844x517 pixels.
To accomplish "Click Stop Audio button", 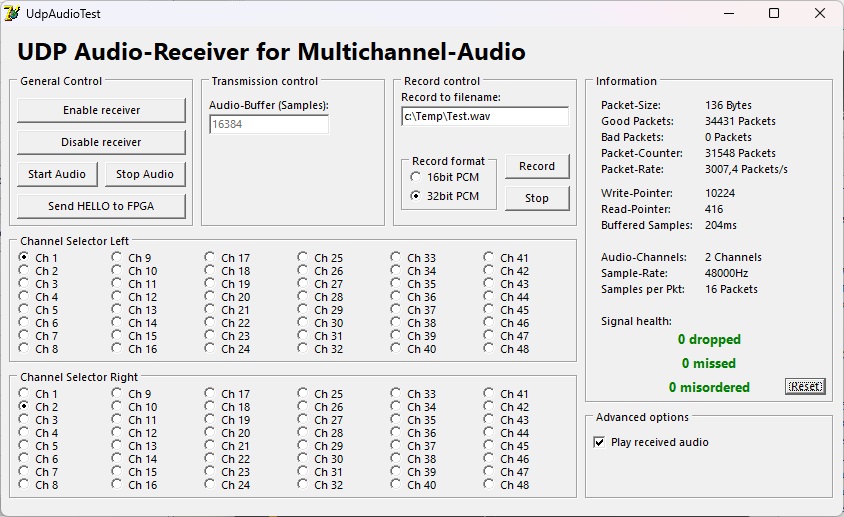I will (x=145, y=174).
